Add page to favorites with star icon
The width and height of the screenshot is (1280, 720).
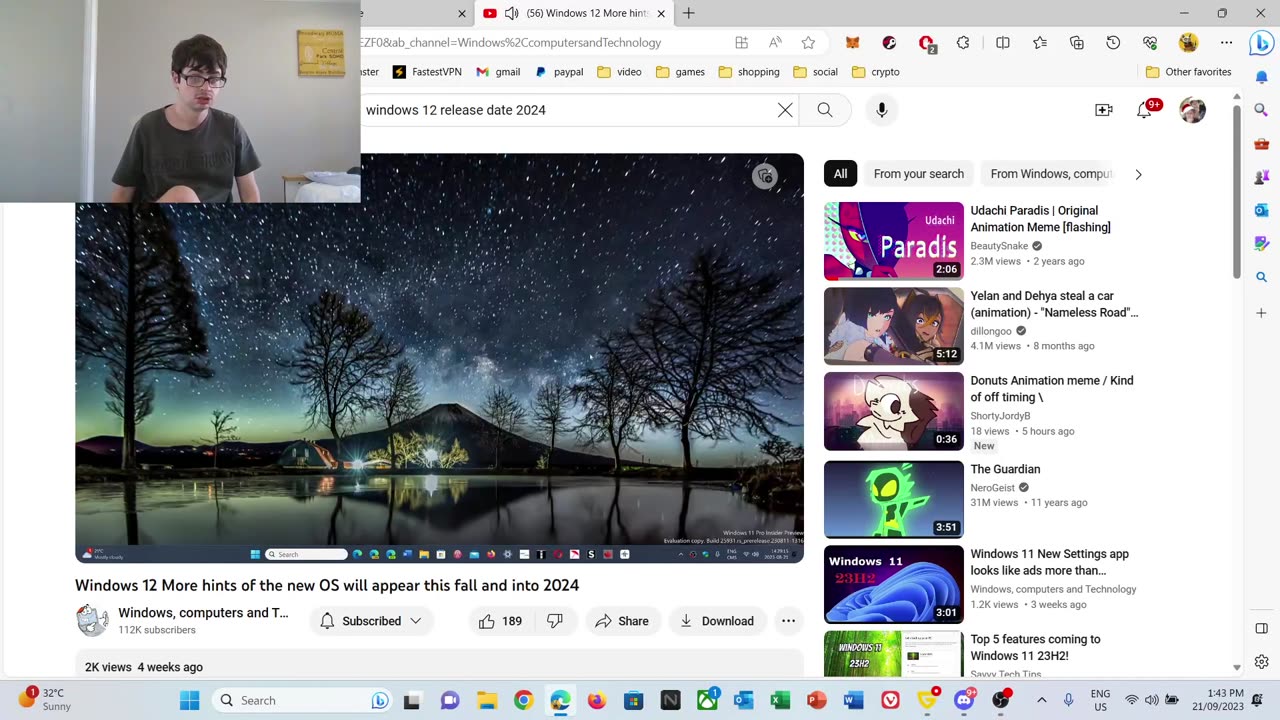(x=808, y=43)
